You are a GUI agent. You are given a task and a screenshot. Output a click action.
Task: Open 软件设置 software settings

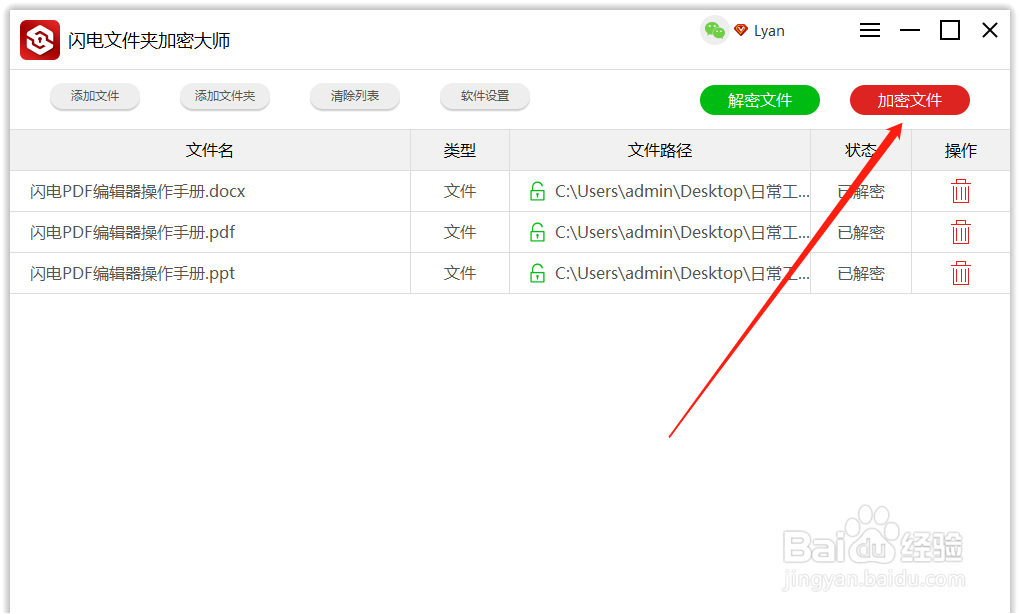(484, 96)
